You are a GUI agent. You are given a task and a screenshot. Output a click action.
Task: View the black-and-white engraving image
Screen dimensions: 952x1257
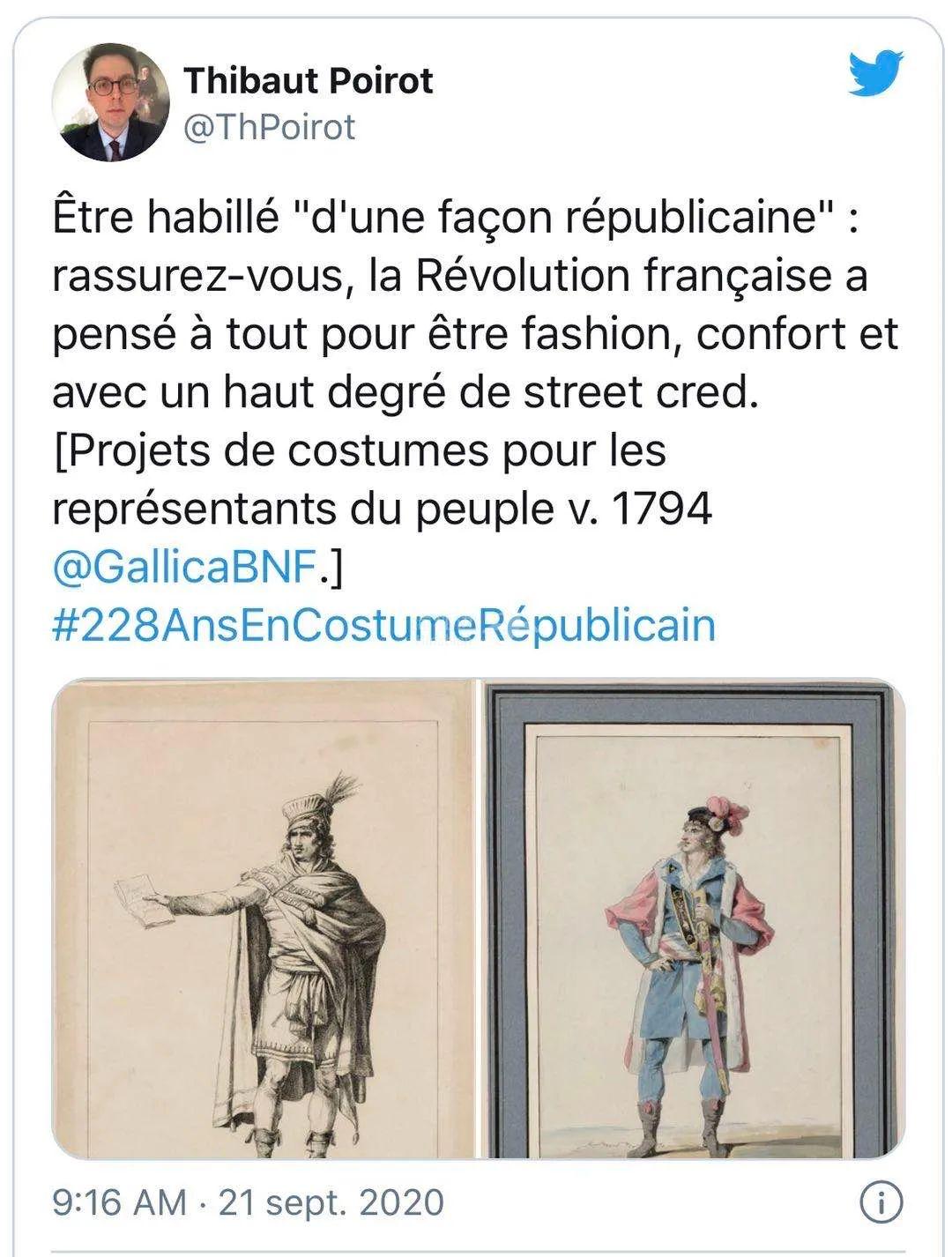pos(263,919)
